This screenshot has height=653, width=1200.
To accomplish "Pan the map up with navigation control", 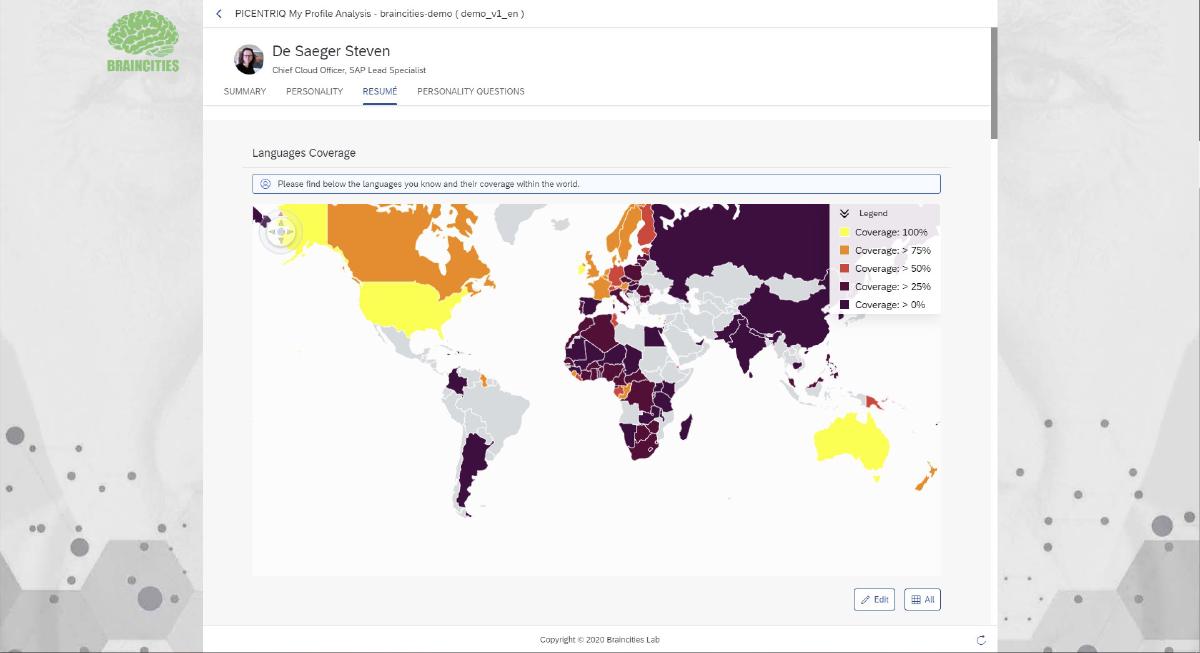I will pyautogui.click(x=281, y=221).
